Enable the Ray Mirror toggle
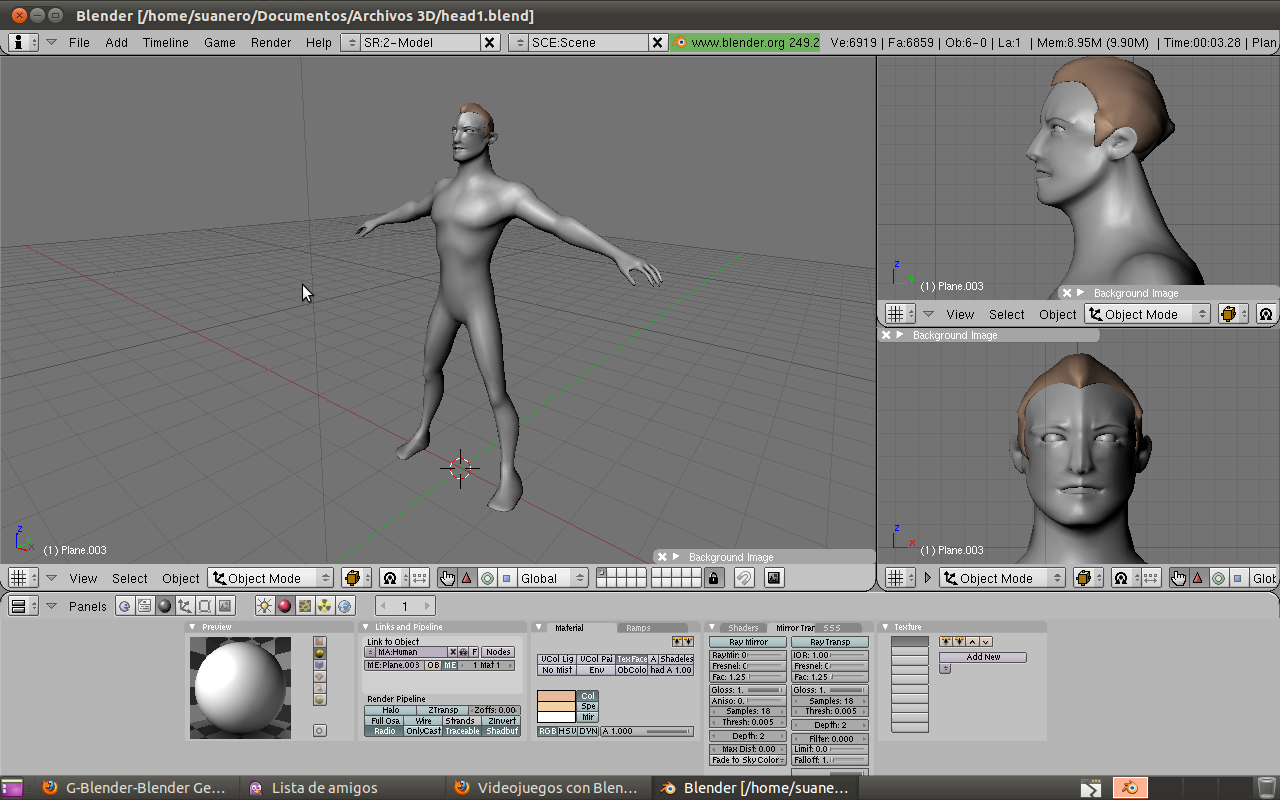1280x800 pixels. (x=747, y=642)
